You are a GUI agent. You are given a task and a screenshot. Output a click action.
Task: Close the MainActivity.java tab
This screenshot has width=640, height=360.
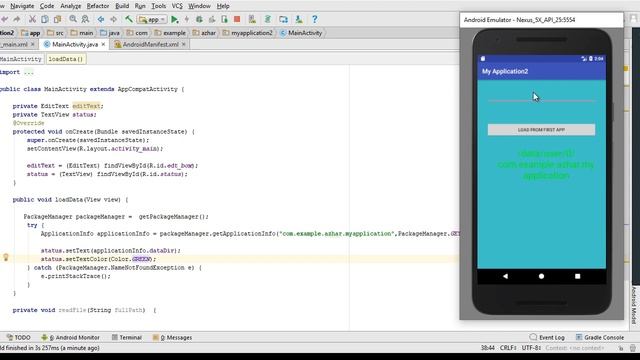click(x=103, y=44)
